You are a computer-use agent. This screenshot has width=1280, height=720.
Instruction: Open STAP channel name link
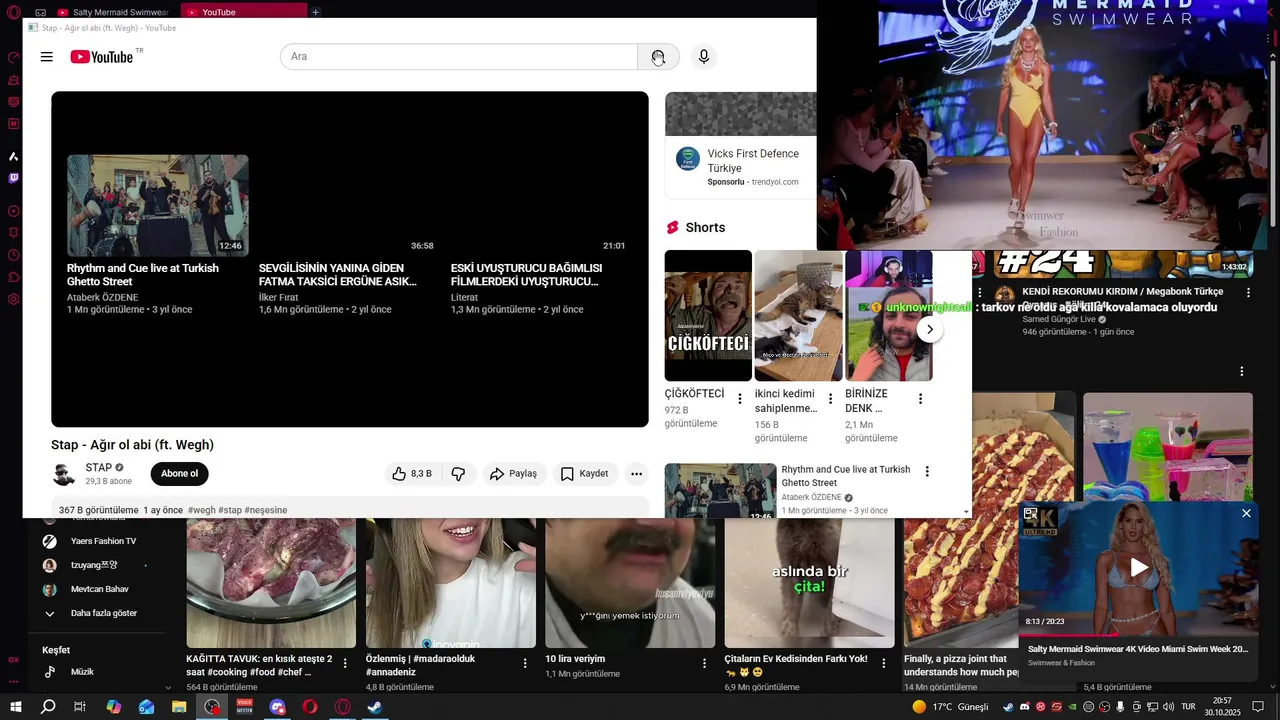coord(99,468)
